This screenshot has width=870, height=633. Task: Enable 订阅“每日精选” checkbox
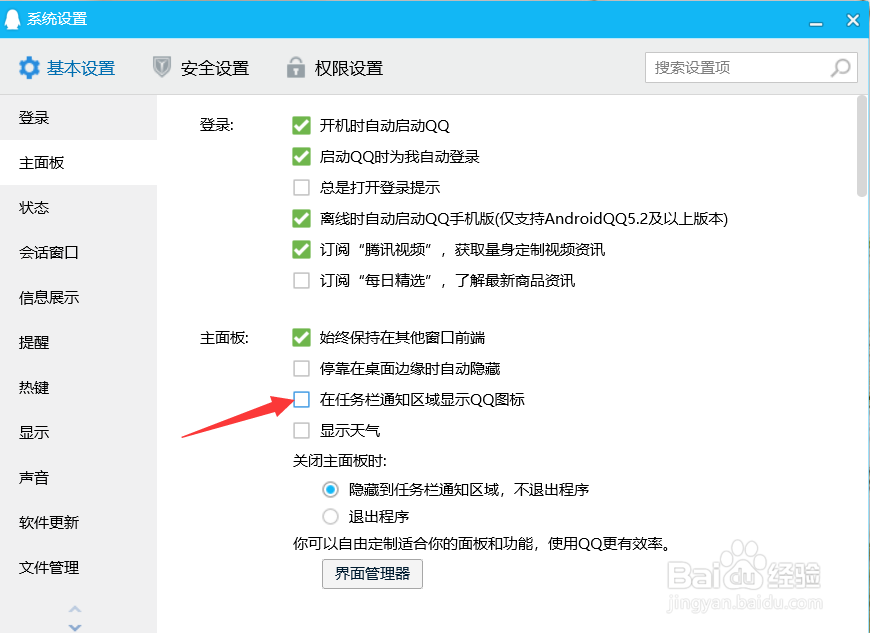[301, 280]
